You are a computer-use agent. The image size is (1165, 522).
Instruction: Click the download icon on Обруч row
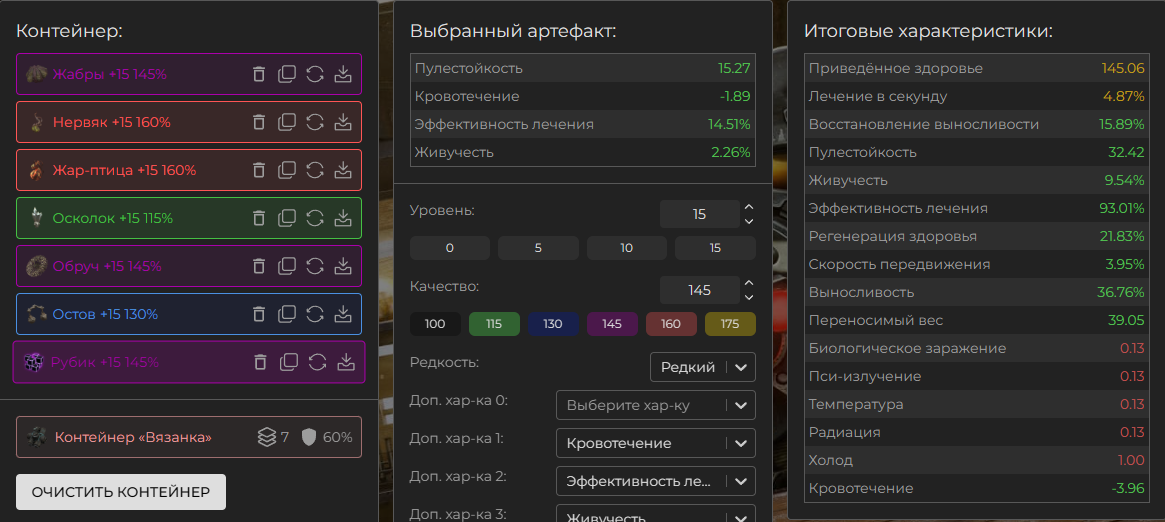pos(343,266)
